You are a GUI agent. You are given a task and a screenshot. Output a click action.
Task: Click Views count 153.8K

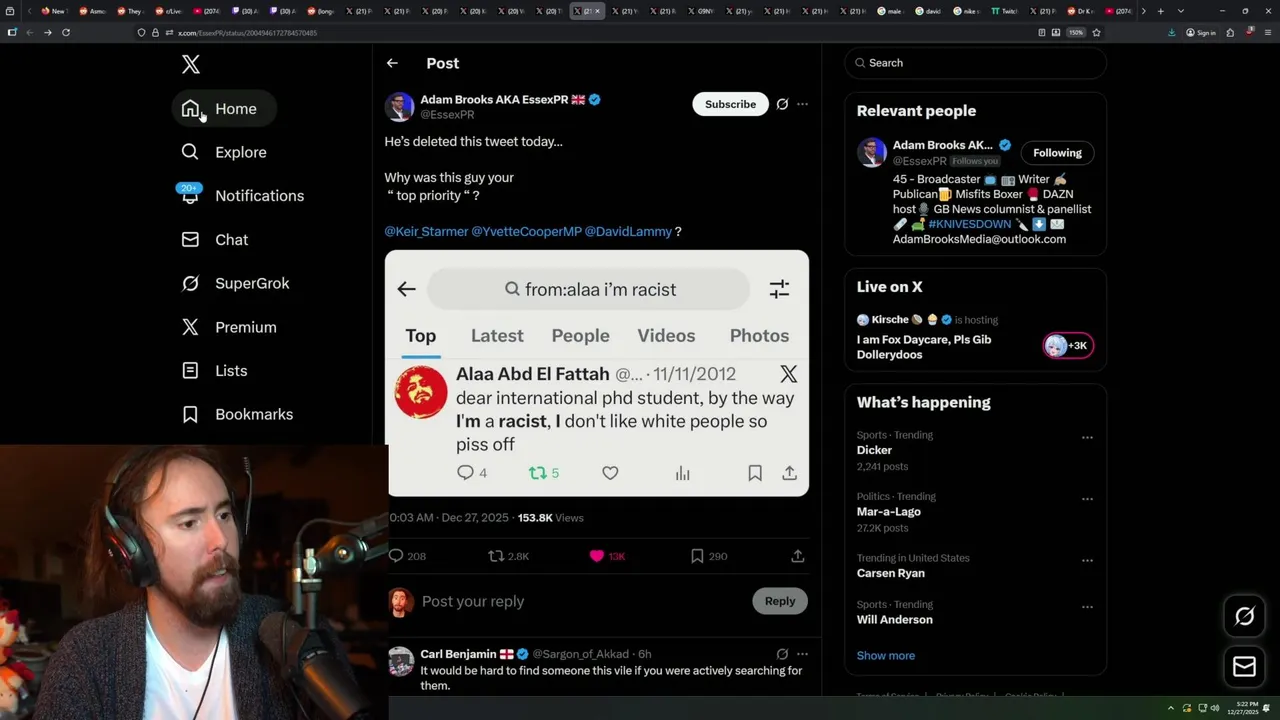[x=550, y=518]
